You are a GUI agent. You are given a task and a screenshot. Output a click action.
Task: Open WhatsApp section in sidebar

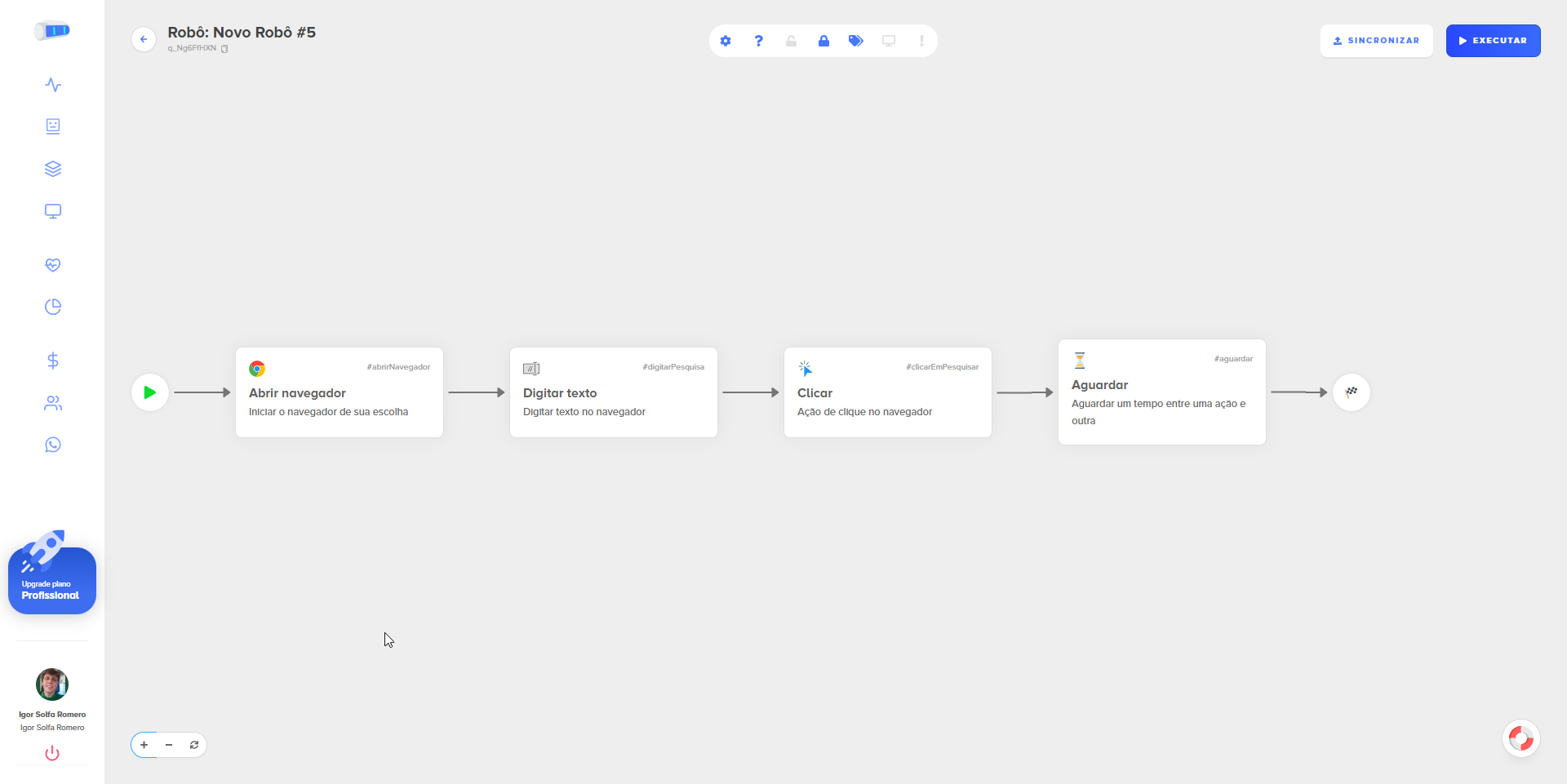(53, 445)
